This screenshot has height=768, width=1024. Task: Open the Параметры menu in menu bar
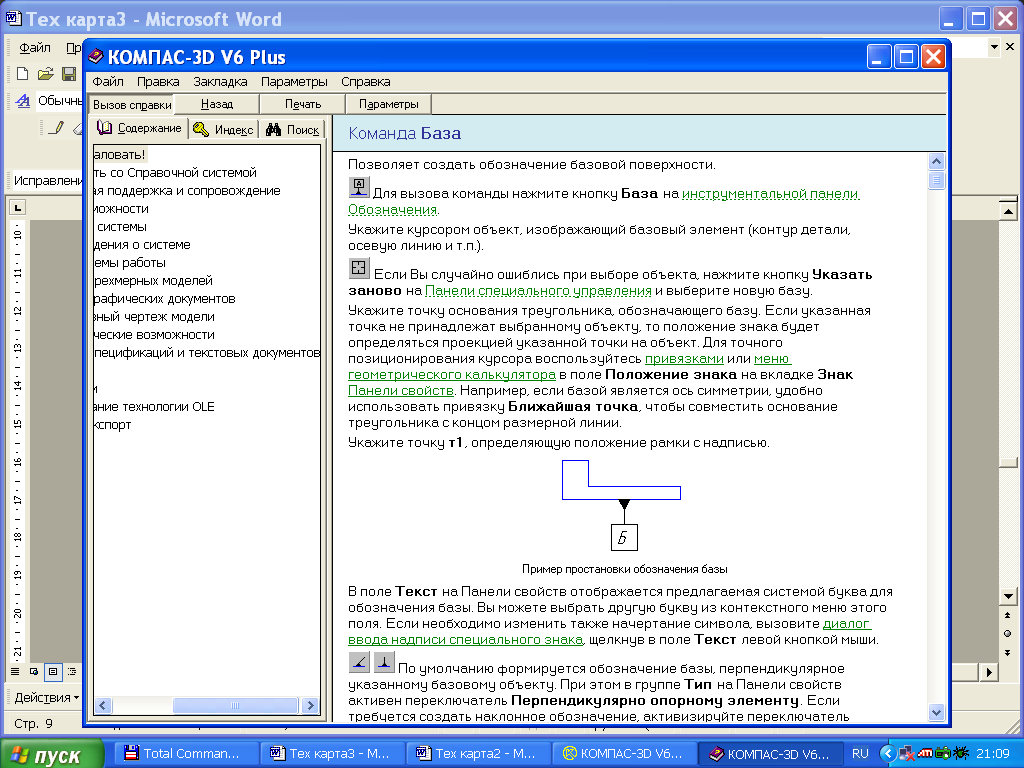(294, 82)
